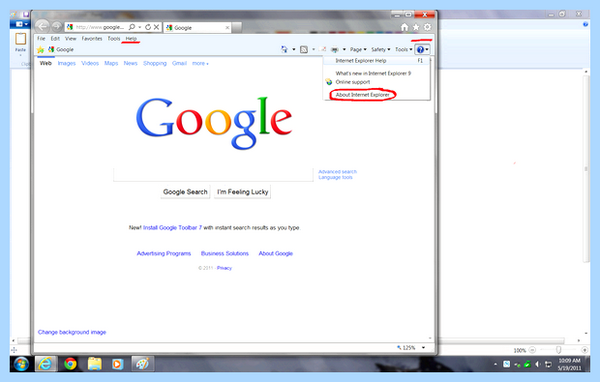Open the Favorites menu
Viewport: 600px width, 382px height.
[92, 39]
